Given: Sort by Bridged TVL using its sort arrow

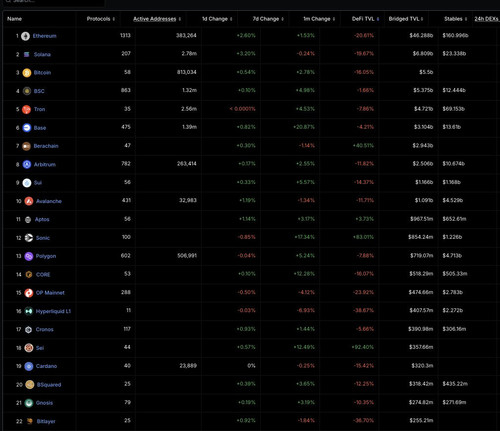Looking at the screenshot, I should (x=422, y=19).
